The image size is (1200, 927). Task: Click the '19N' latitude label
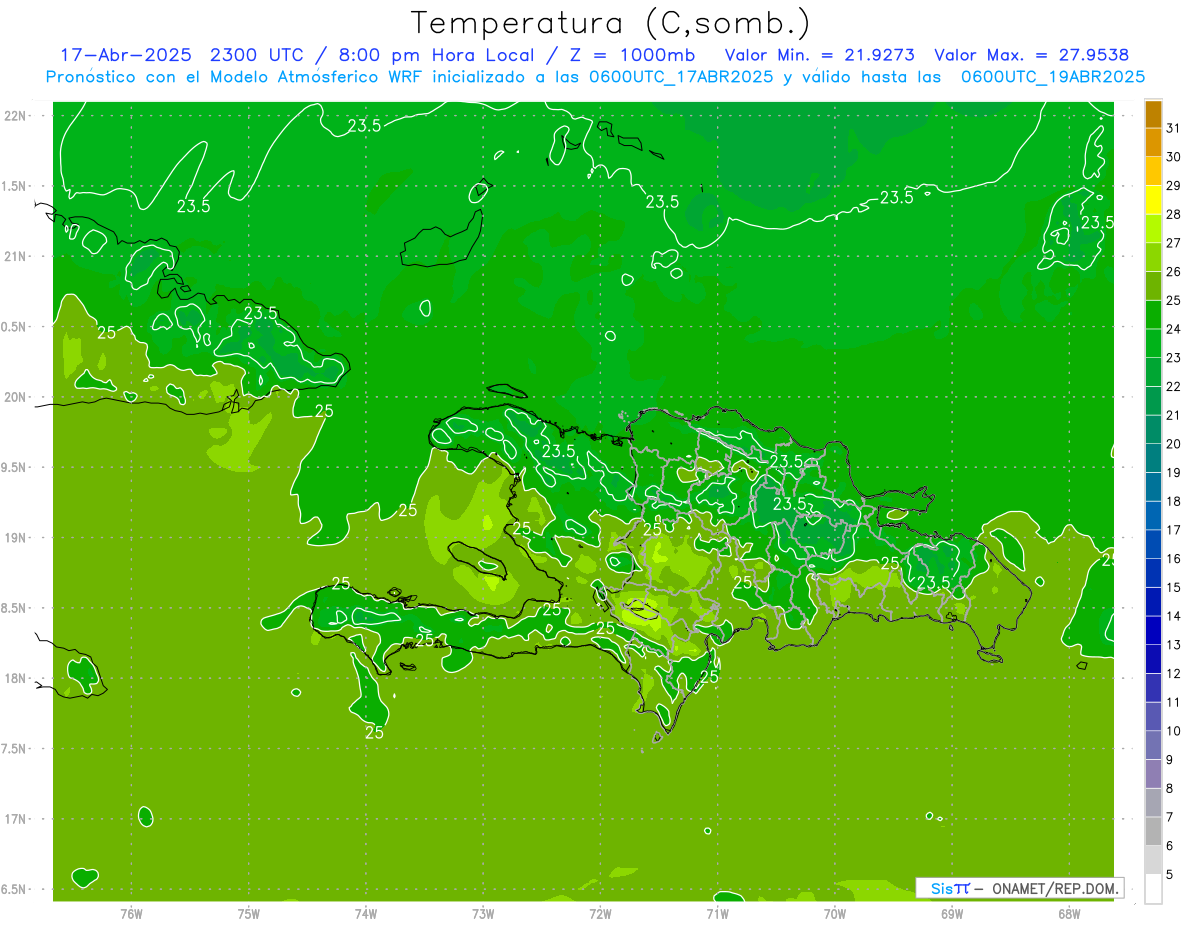point(15,537)
